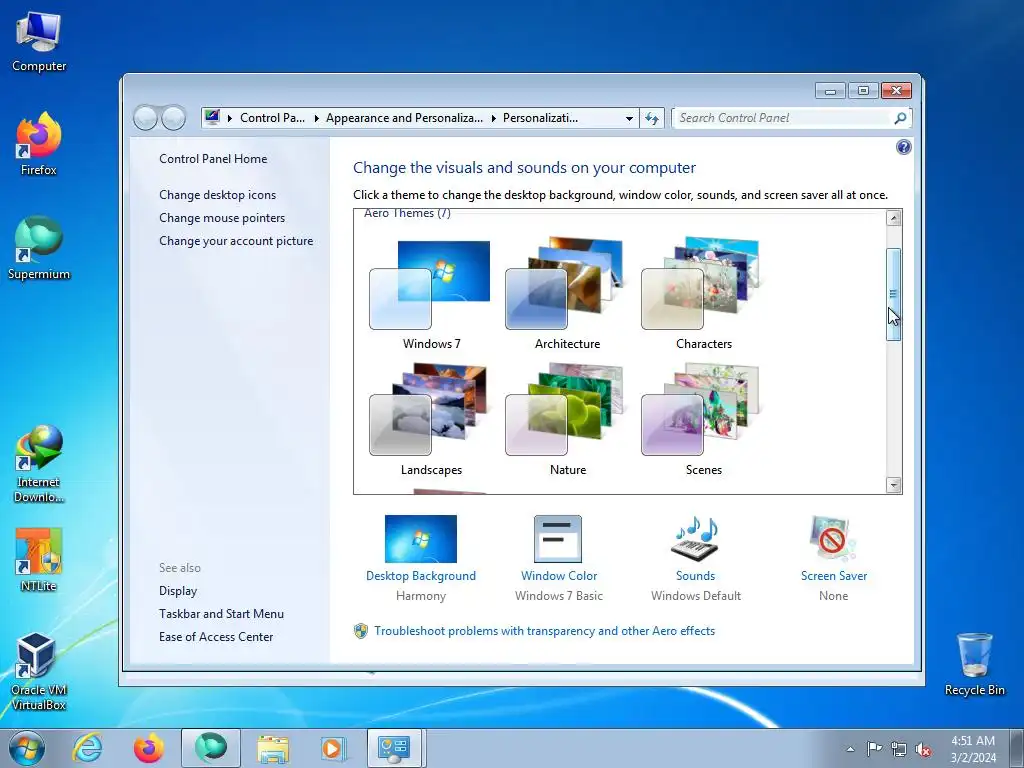Click the Window Color text link

[x=558, y=576]
